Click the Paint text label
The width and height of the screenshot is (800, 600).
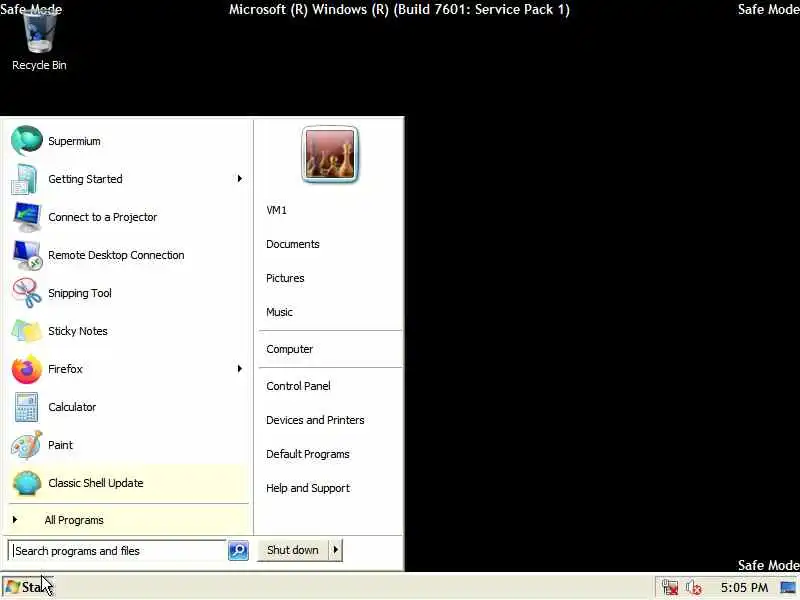(x=60, y=445)
